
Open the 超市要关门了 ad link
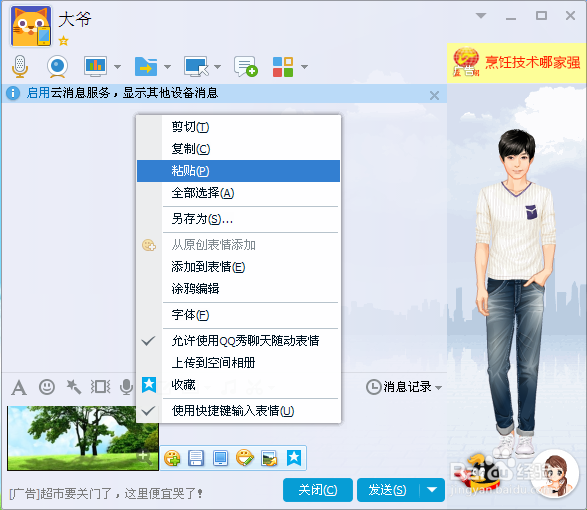pos(106,494)
